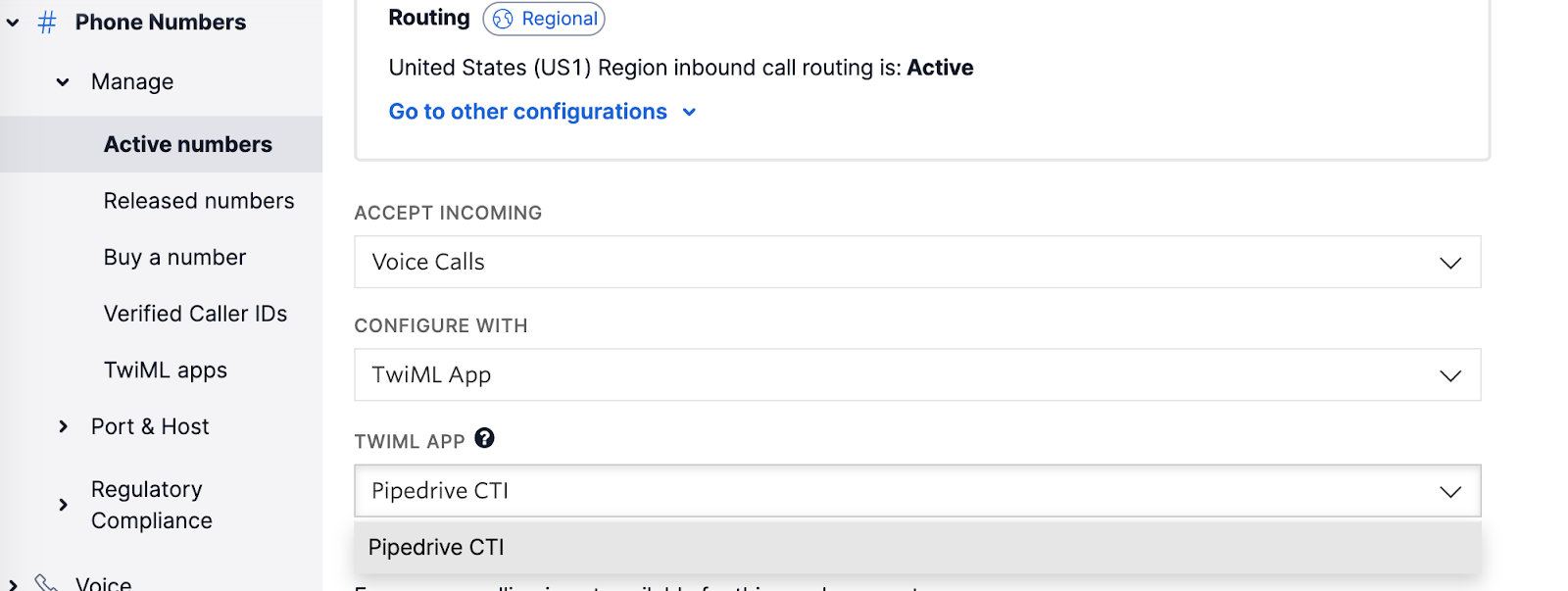
Task: Open Active numbers in the sidebar
Action: [187, 144]
